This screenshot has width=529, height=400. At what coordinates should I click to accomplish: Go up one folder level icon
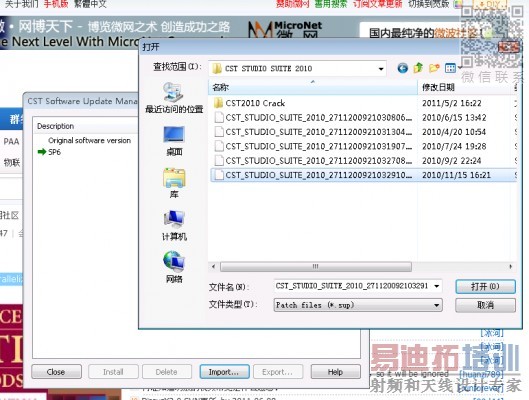coord(418,68)
